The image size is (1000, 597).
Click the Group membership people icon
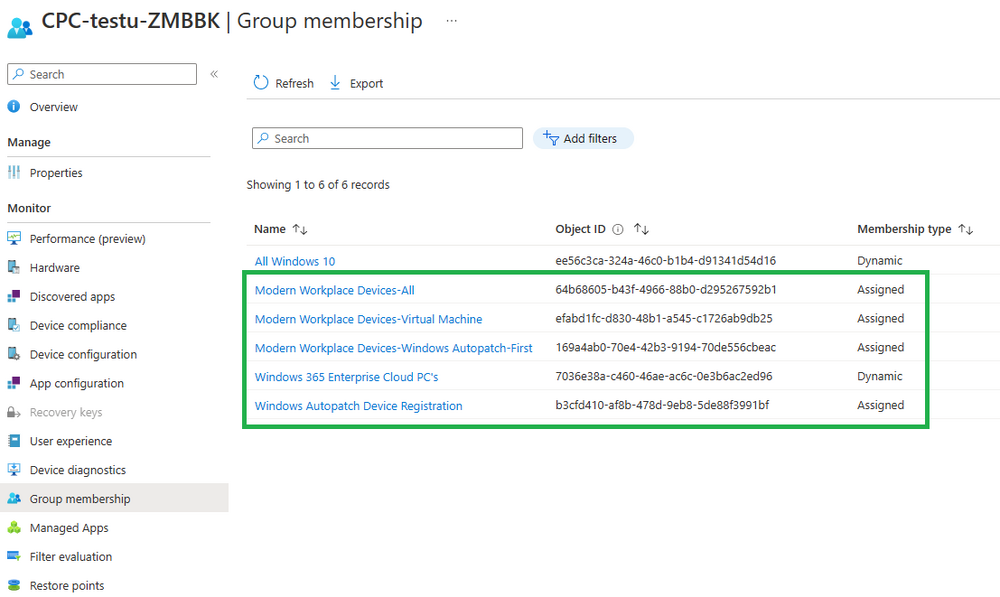coord(13,498)
